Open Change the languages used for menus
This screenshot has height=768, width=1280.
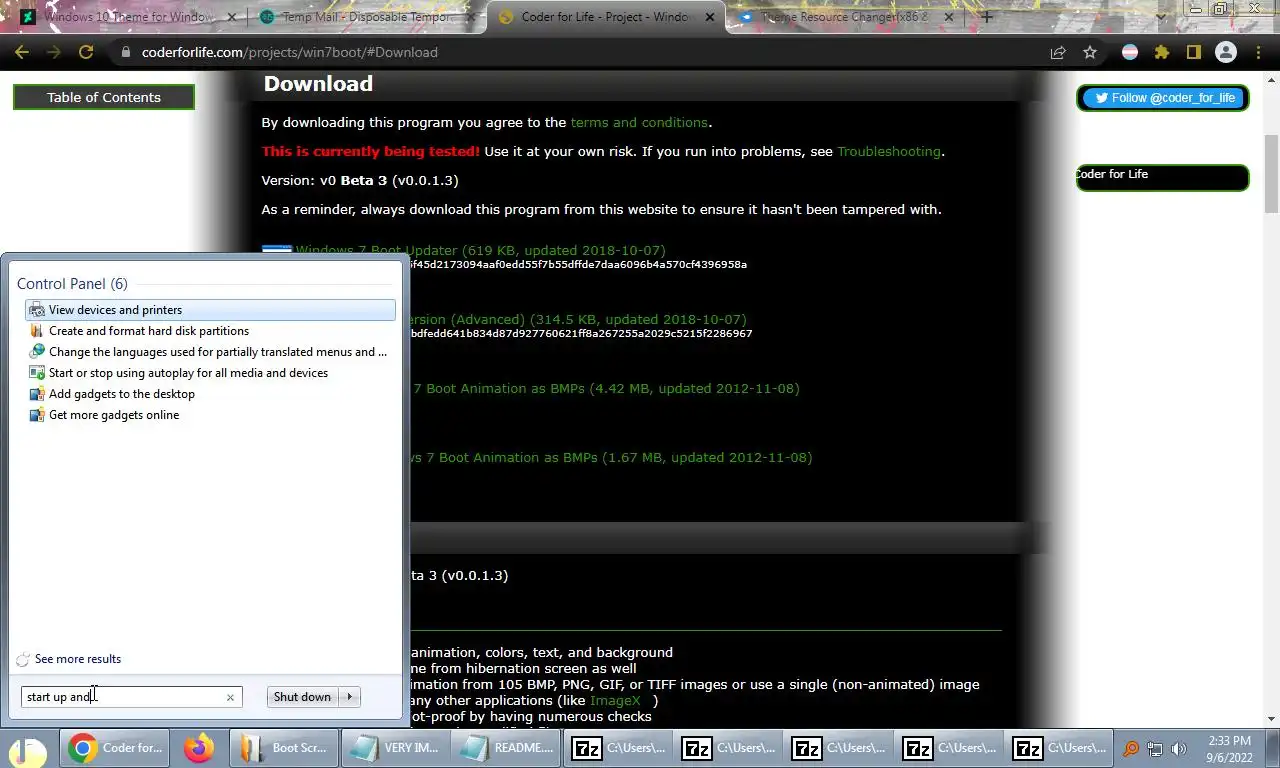click(x=210, y=352)
